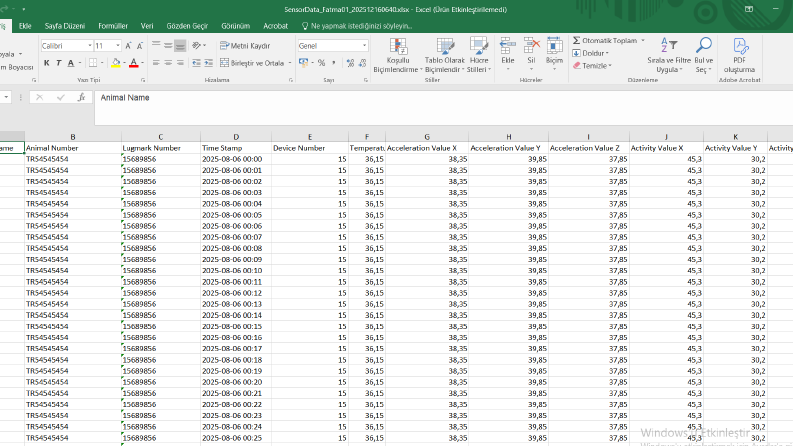The height and width of the screenshot is (446, 793).
Task: Click the align right icon
Action: [180, 63]
